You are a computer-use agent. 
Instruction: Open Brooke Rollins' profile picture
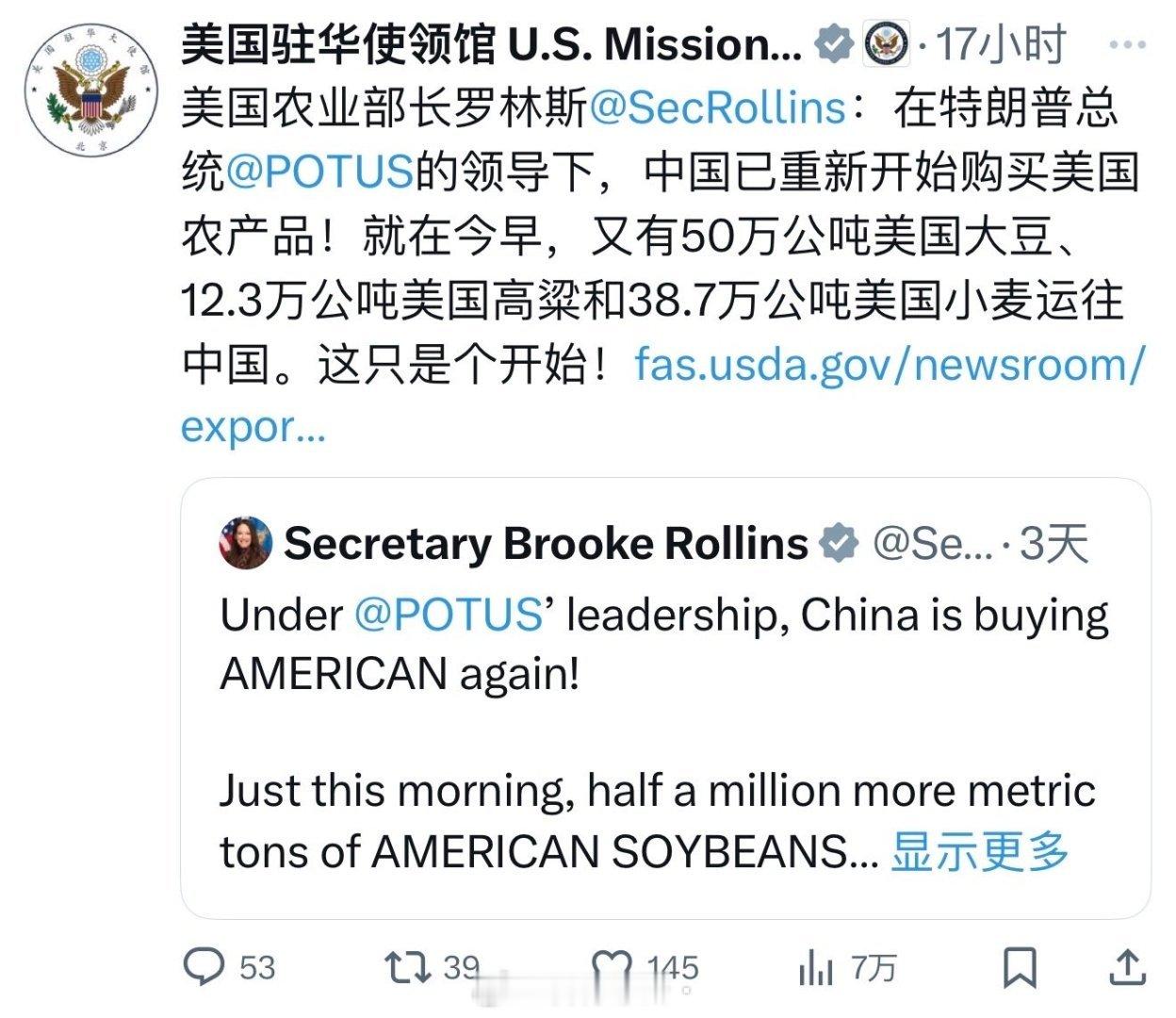(247, 542)
